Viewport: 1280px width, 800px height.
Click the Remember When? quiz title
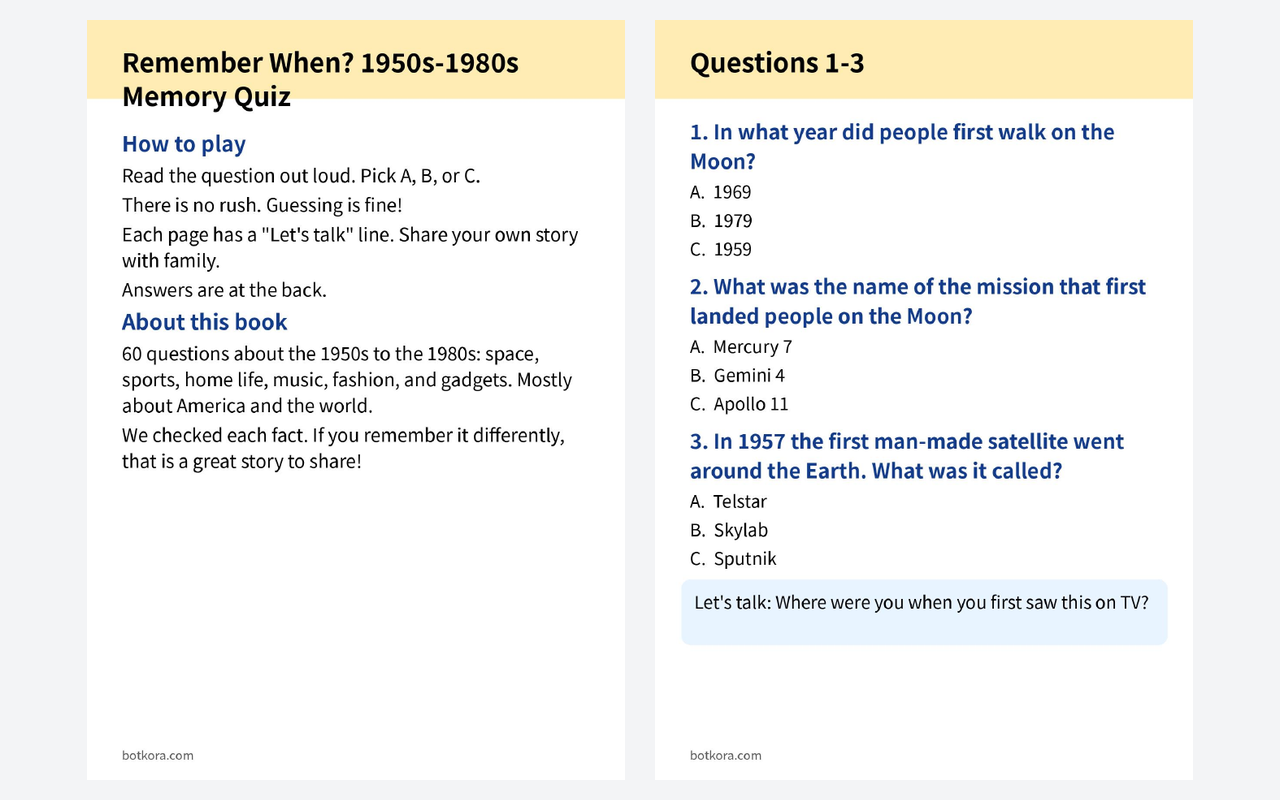(x=320, y=80)
